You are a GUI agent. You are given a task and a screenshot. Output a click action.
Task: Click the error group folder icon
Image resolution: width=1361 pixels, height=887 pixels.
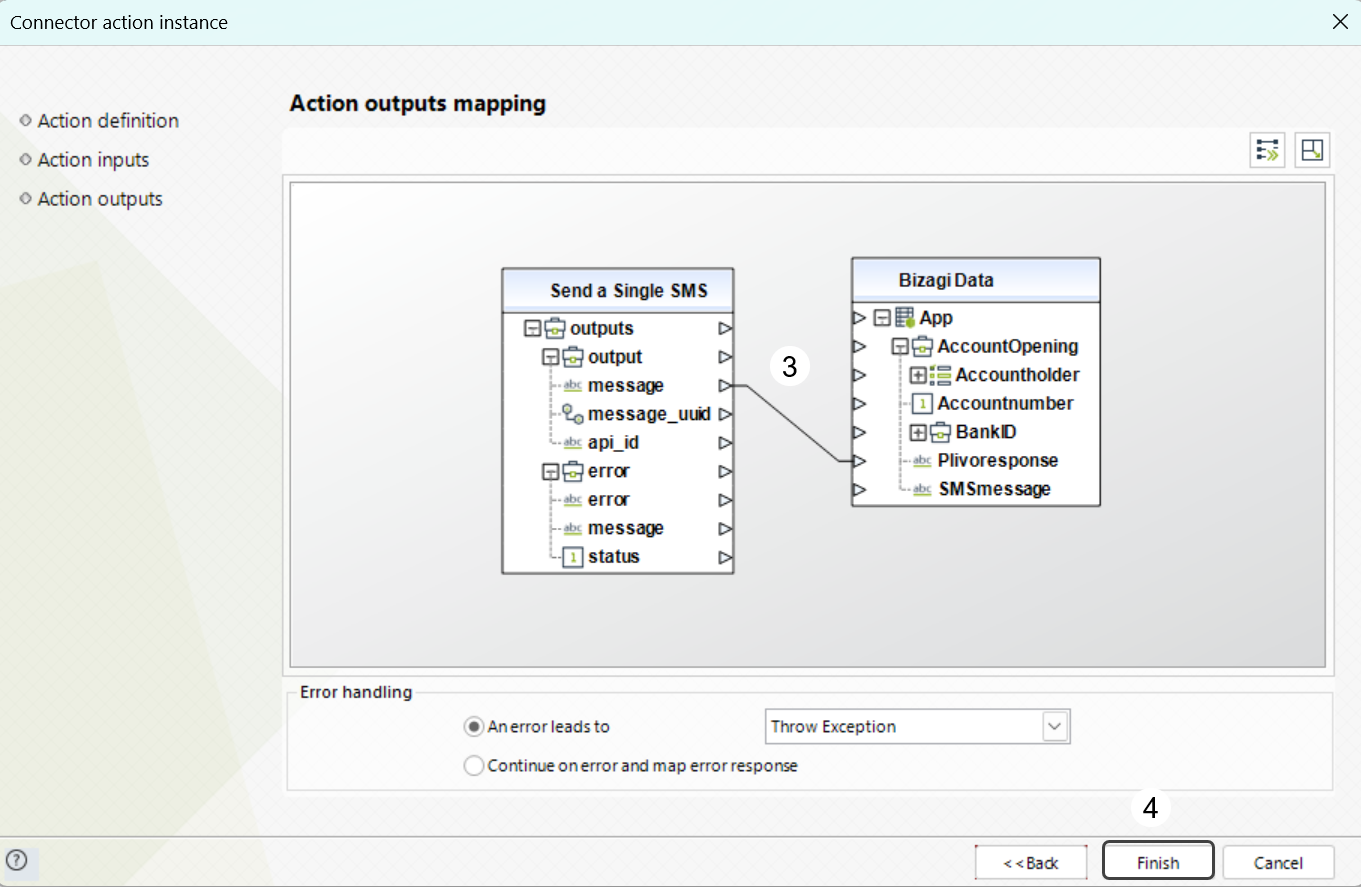(x=573, y=471)
